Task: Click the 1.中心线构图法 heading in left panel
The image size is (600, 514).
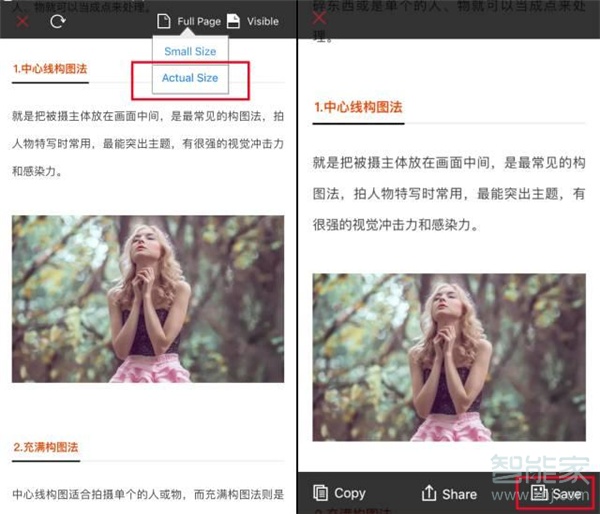Action: tap(50, 70)
